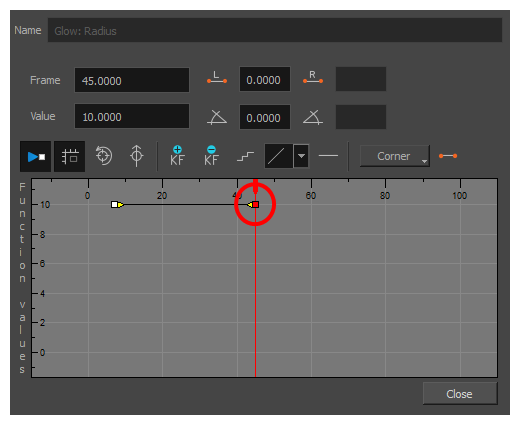Click the Frame input field showing 45.0000
Image resolution: width=520 pixels, height=425 pixels.
click(132, 80)
